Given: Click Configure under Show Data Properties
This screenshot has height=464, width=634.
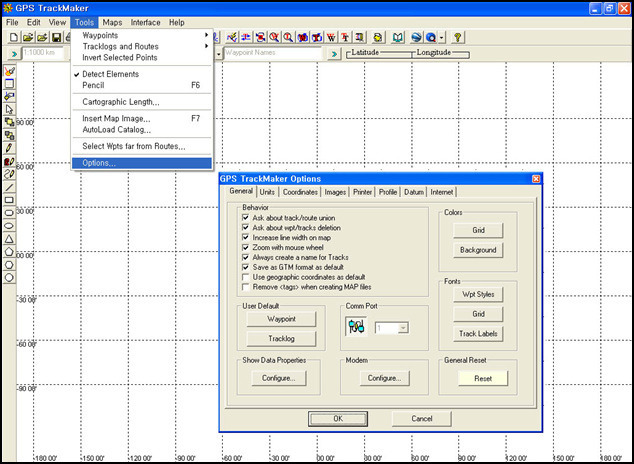Looking at the screenshot, I should 279,378.
